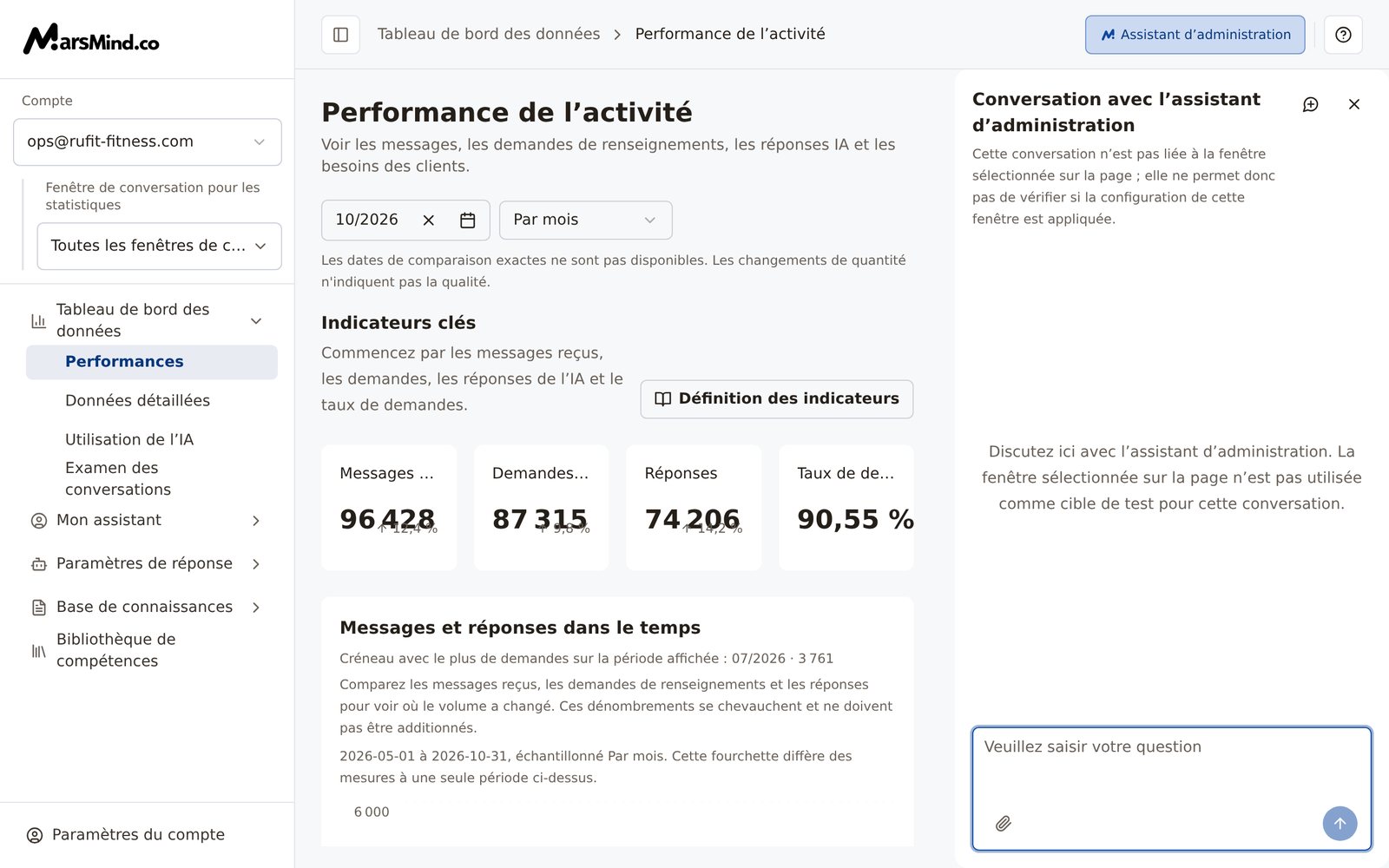Open Examen des conversations
This screenshot has width=1389, height=868.
(x=118, y=479)
